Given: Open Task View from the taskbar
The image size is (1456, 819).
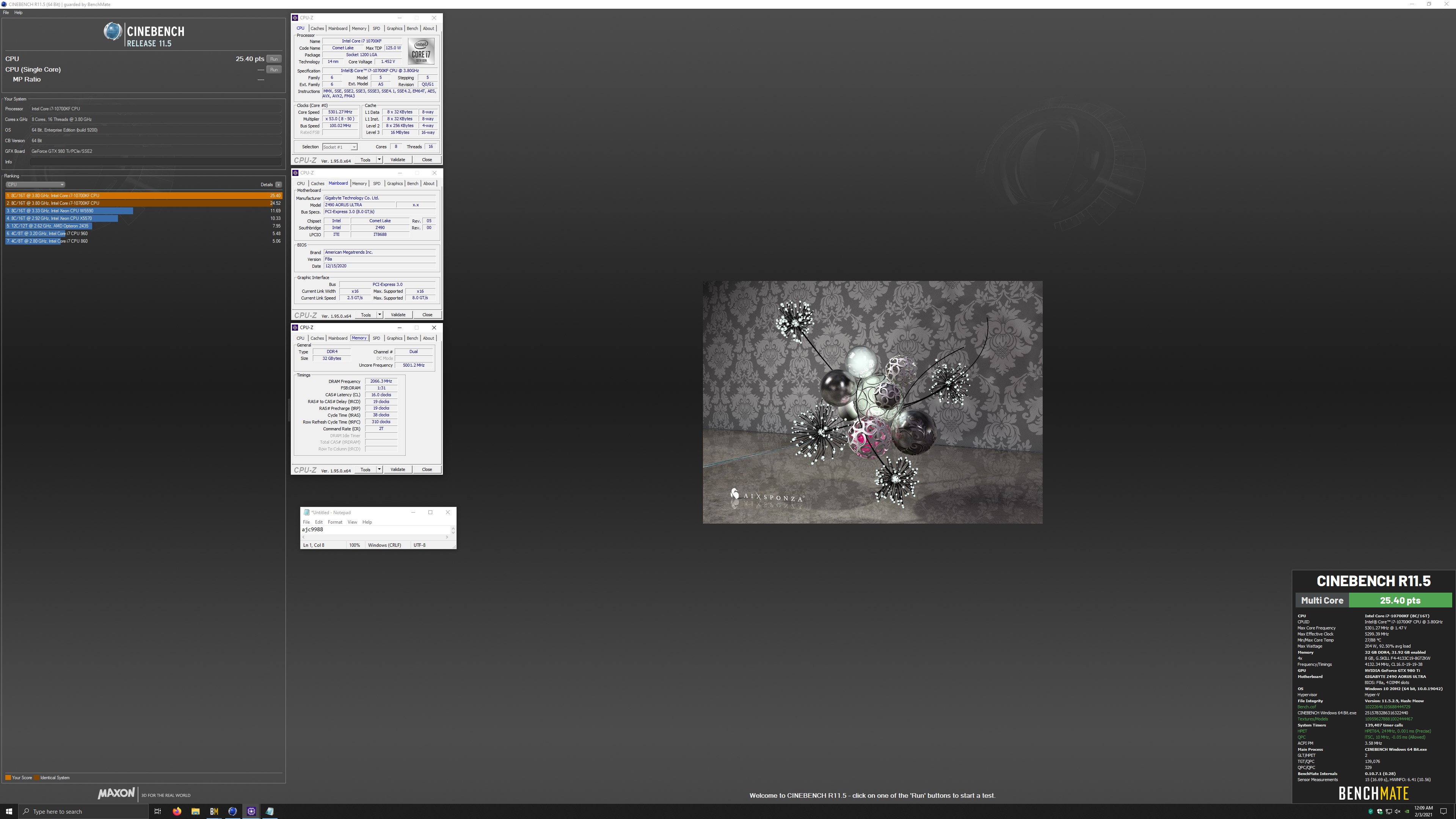Looking at the screenshot, I should click(x=158, y=812).
